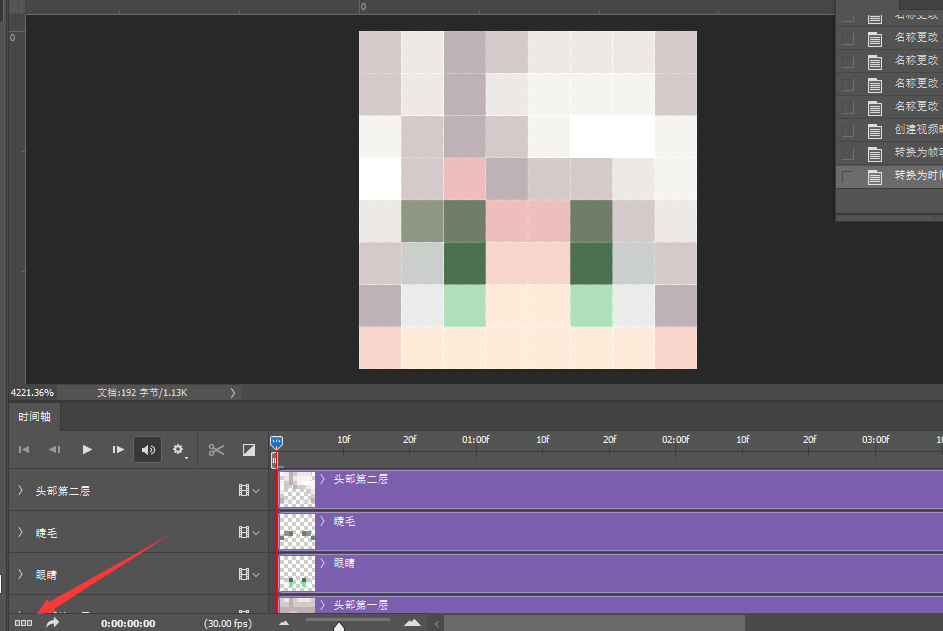The image size is (943, 631).
Task: Go to first frame in timeline
Action: point(24,449)
